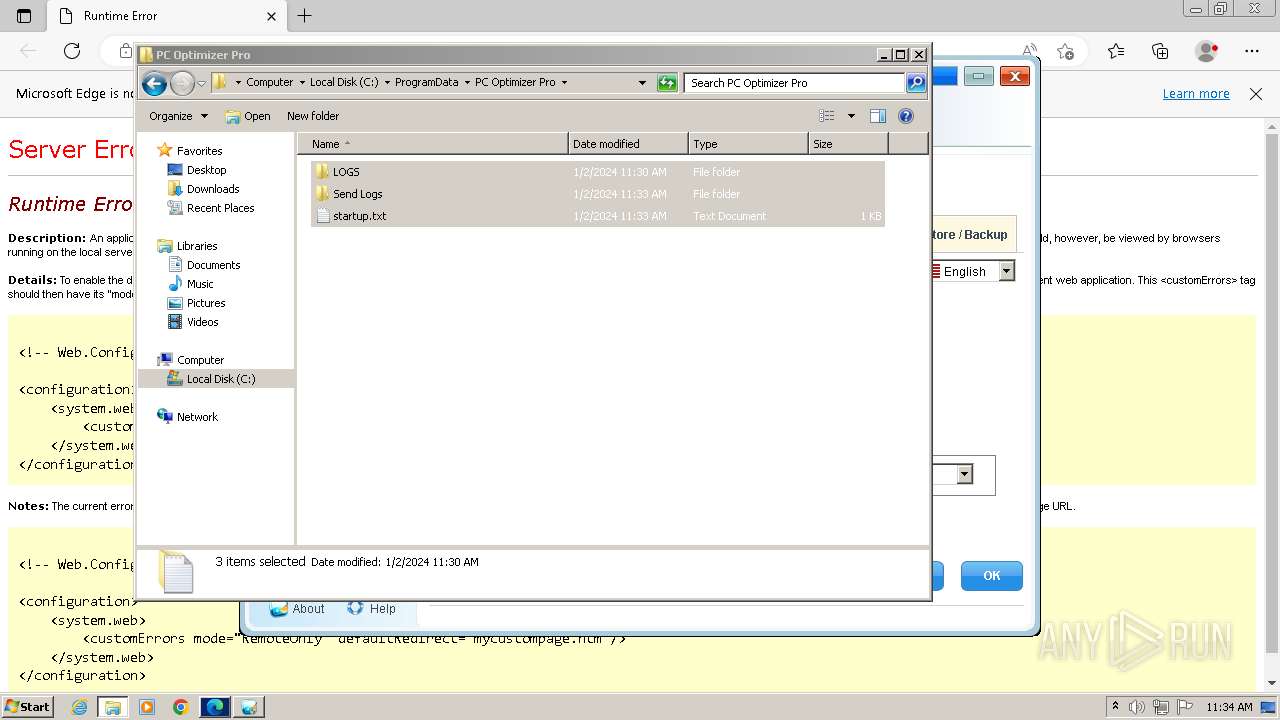The image size is (1280, 720).
Task: Open the English language dropdown
Action: pos(1007,271)
